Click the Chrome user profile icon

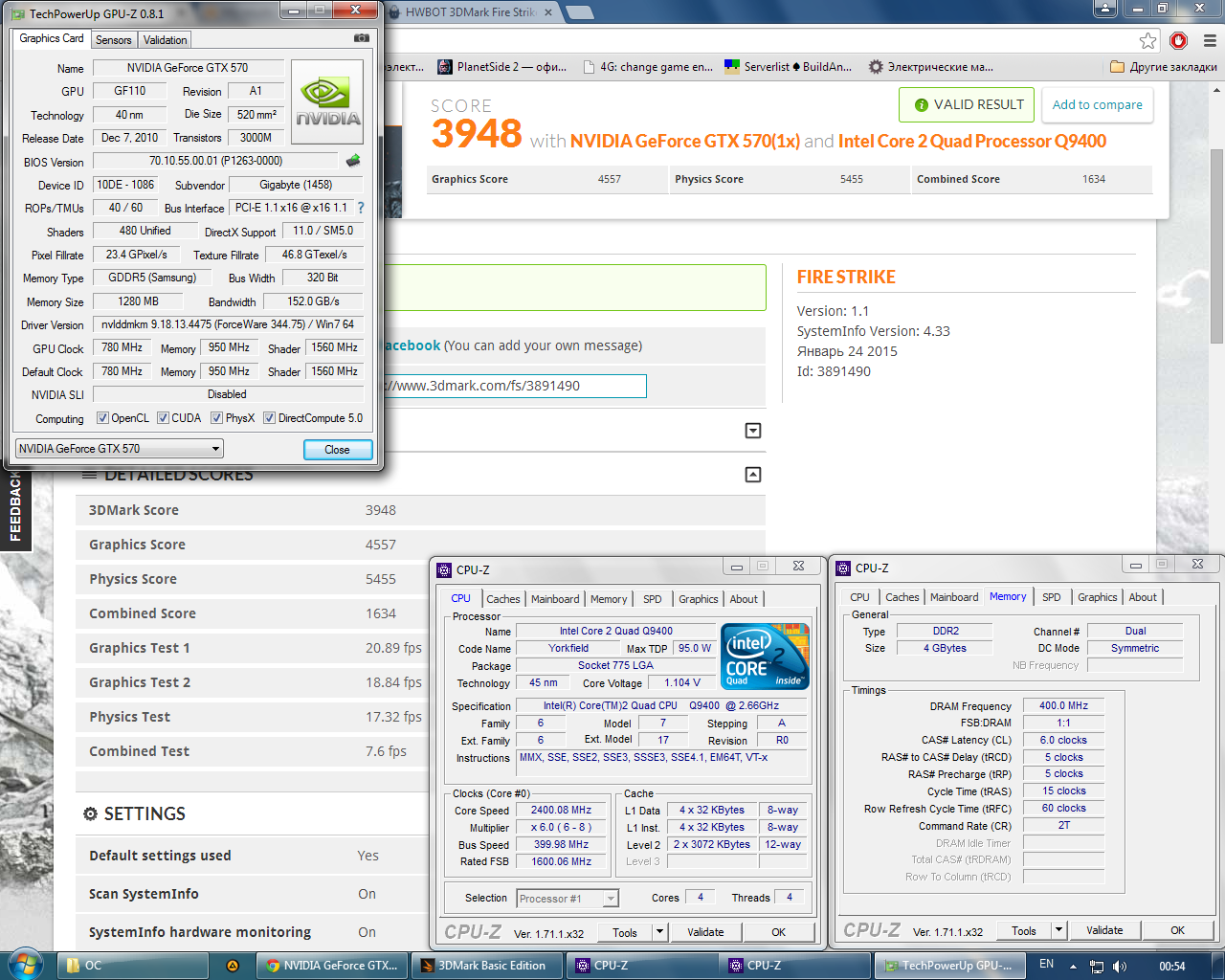coord(1104,9)
